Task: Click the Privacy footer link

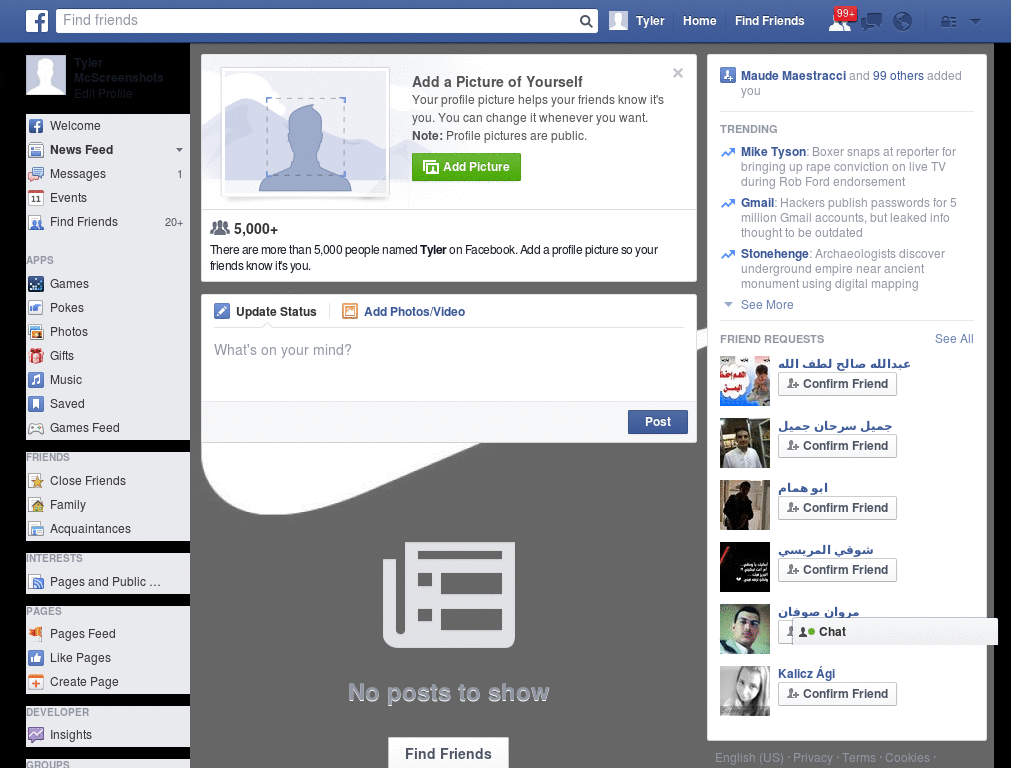Action: [x=812, y=758]
